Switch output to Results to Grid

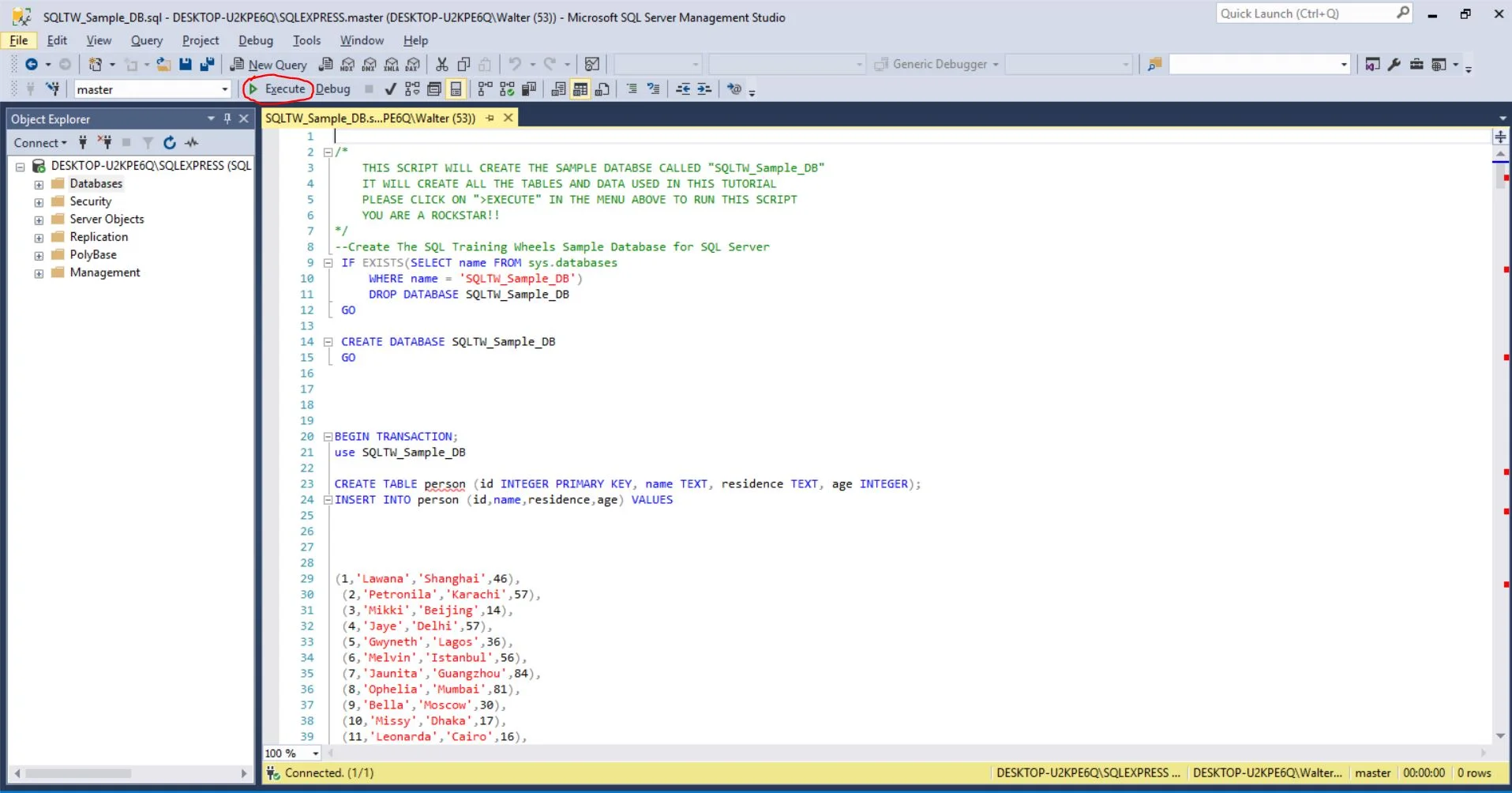(x=580, y=88)
